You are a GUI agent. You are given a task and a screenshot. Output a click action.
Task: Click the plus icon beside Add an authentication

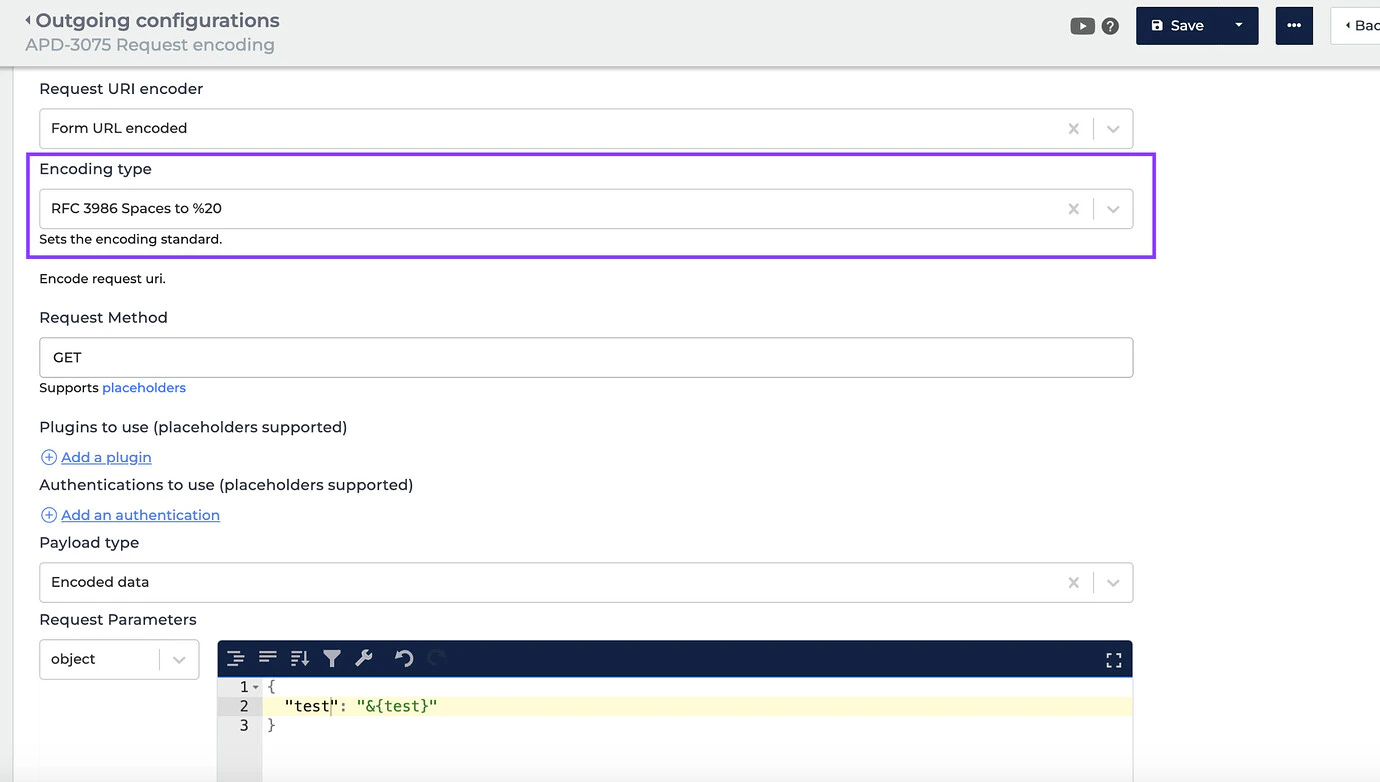(x=48, y=515)
